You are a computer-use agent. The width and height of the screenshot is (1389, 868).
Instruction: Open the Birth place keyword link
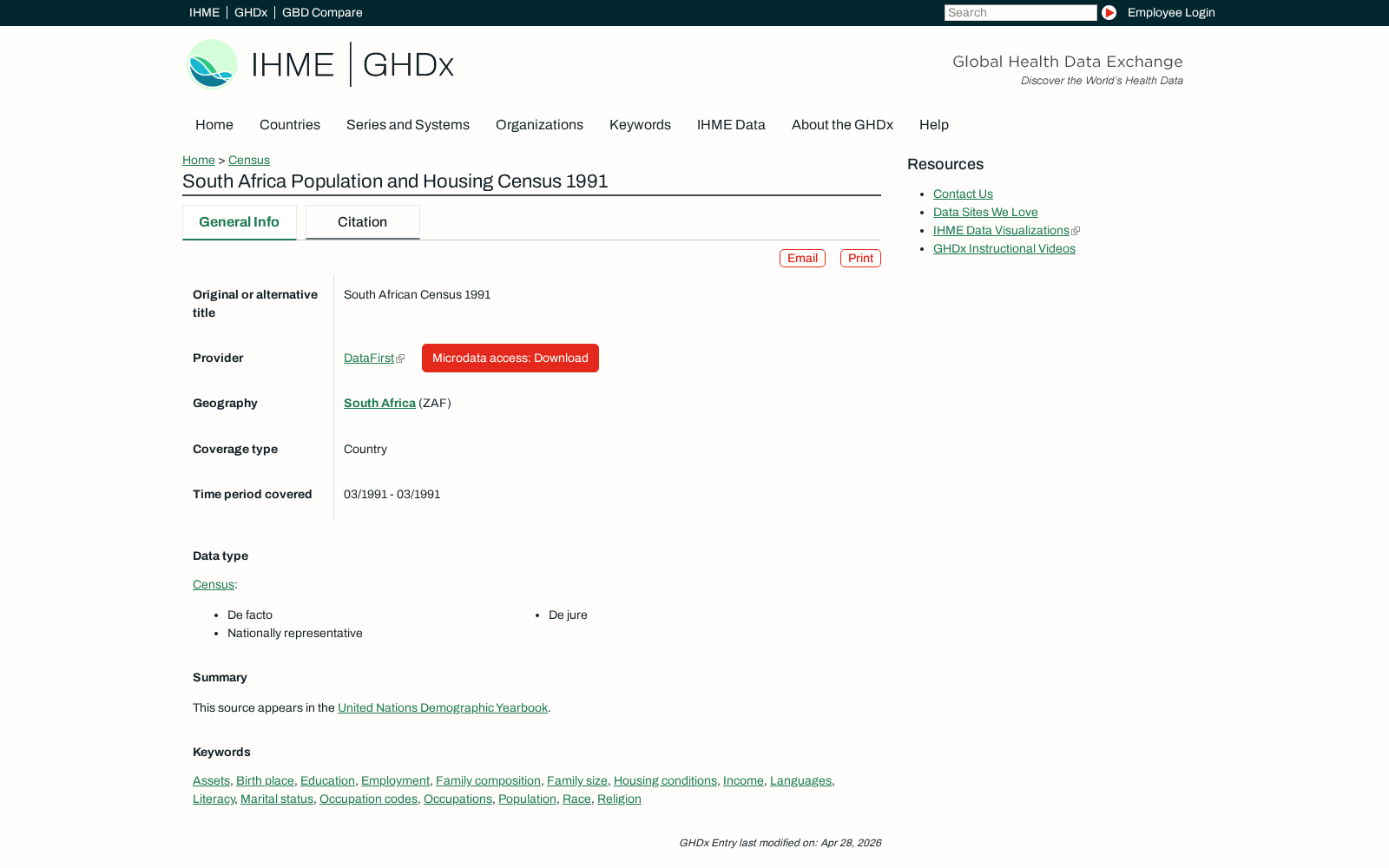[x=265, y=780]
